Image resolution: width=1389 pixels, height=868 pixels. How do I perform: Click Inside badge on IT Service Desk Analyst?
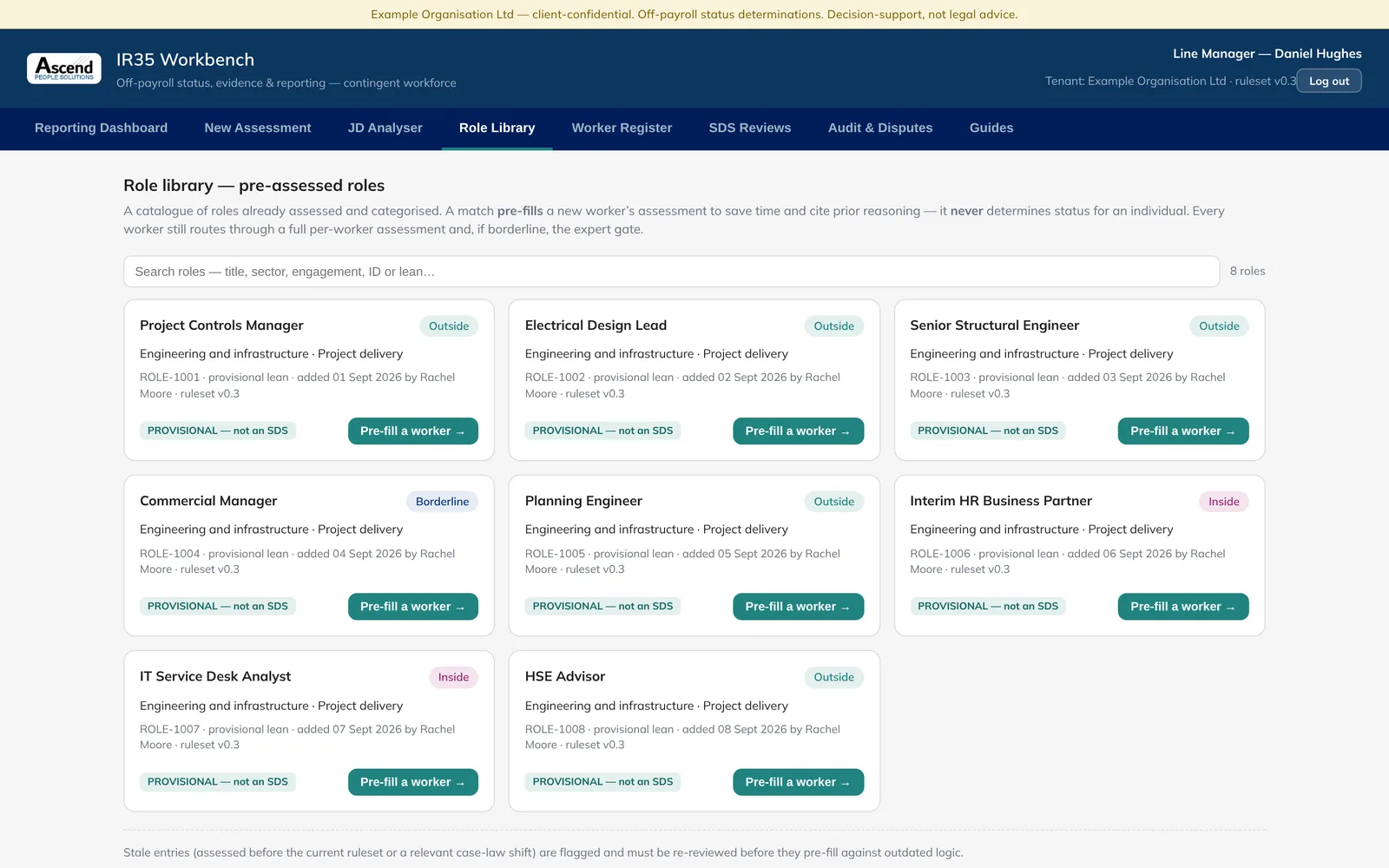(453, 677)
